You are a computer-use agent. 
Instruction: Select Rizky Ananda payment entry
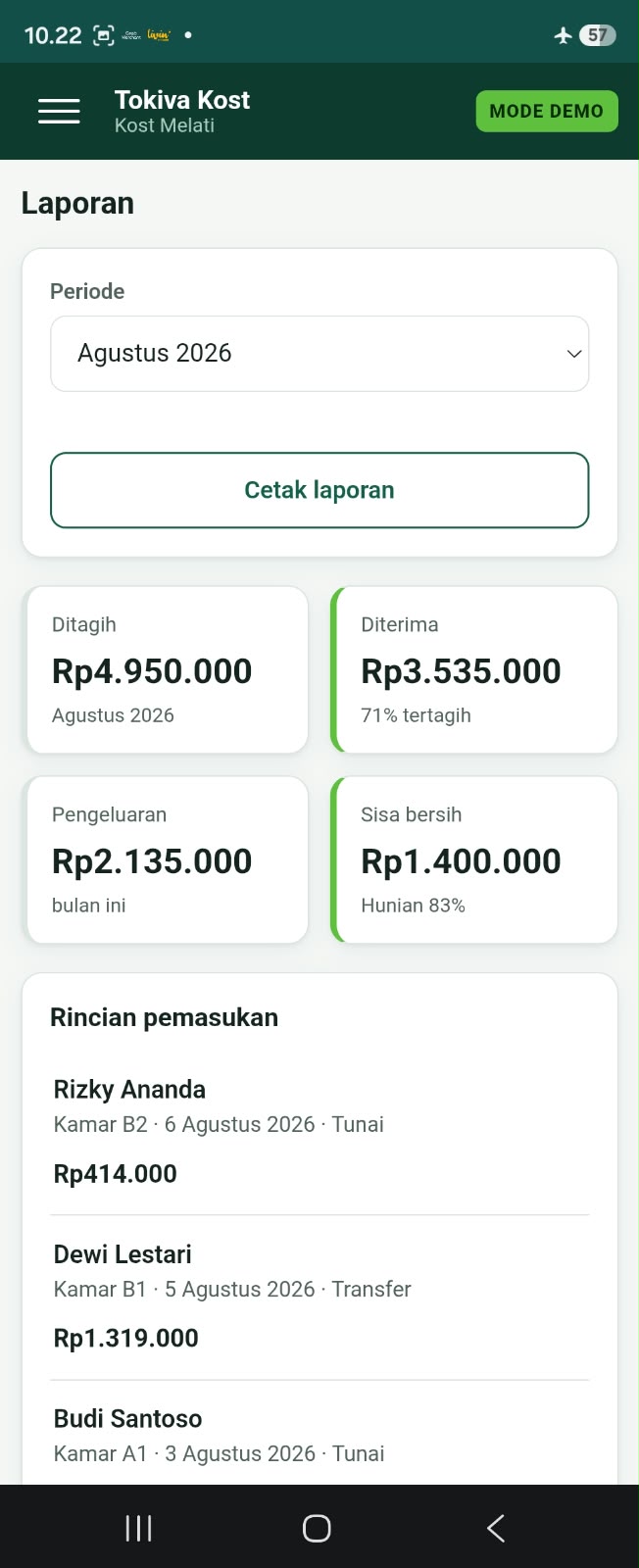319,1132
